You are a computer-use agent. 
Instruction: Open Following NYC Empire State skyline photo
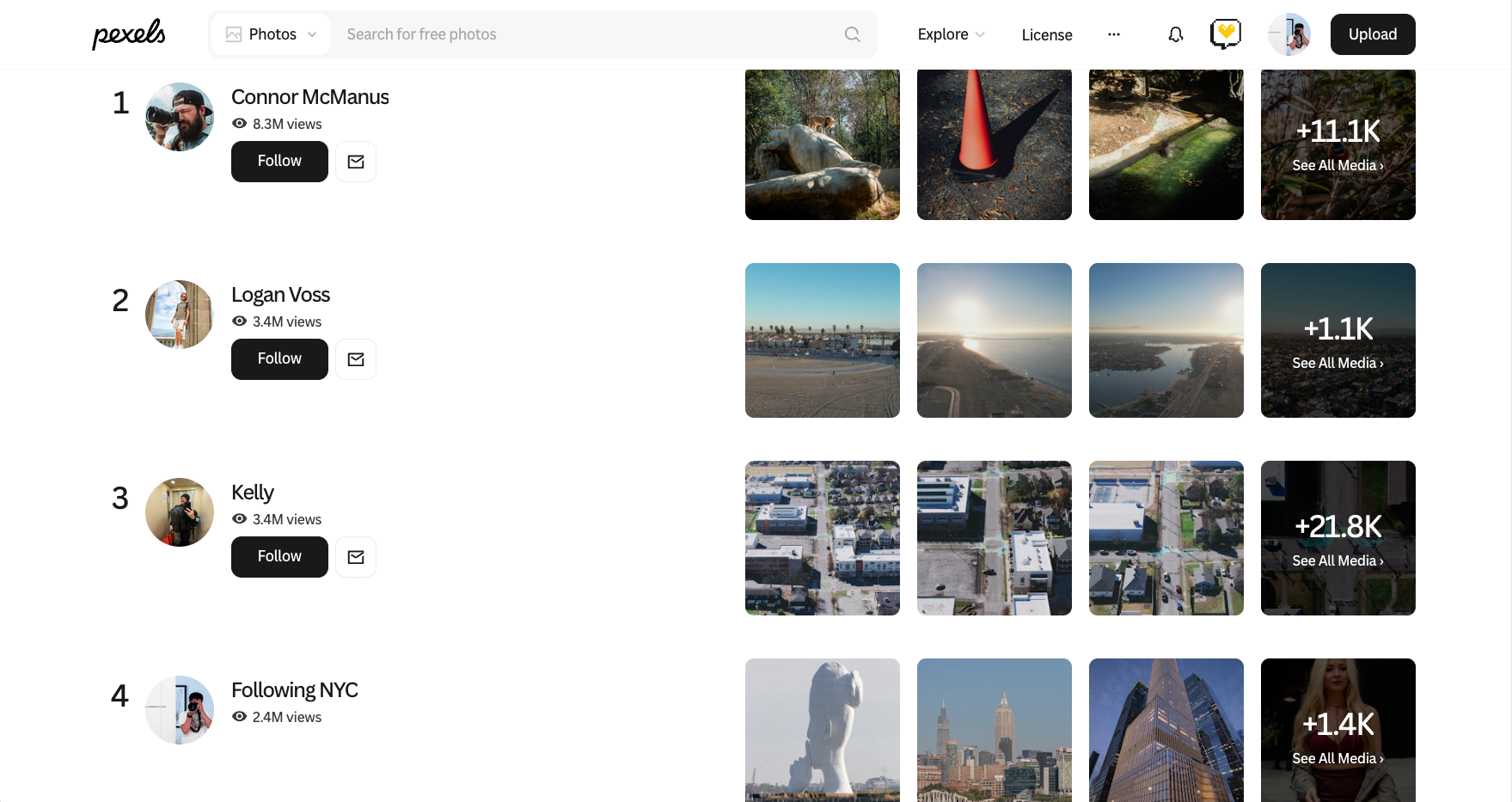(x=995, y=731)
